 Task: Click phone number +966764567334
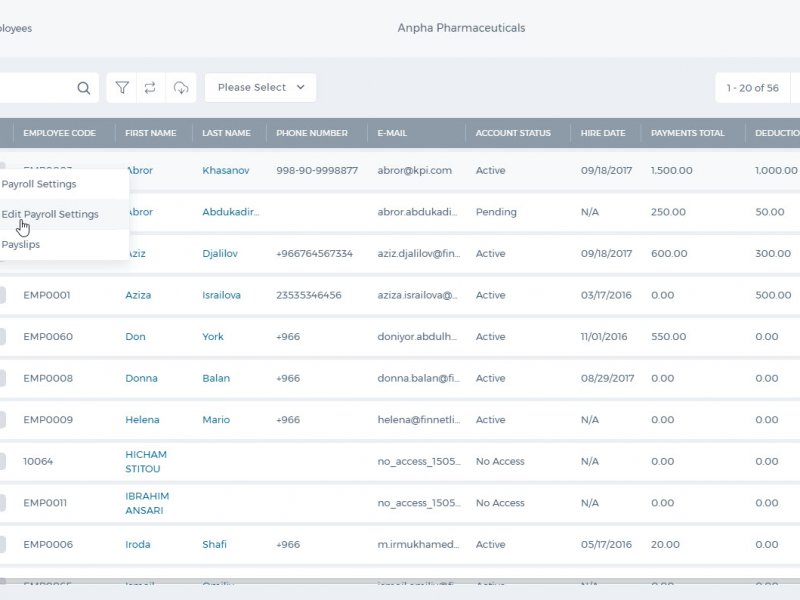point(314,254)
